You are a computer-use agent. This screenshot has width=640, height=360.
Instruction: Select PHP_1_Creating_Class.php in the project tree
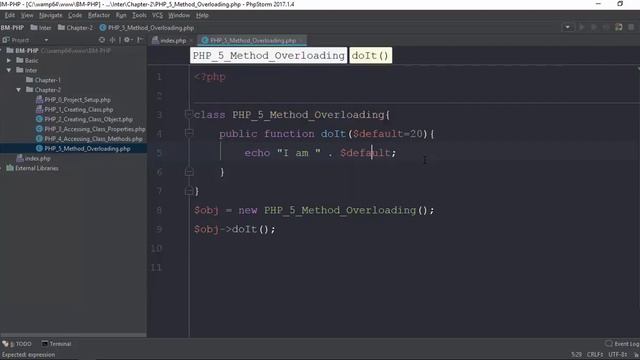coord(78,109)
